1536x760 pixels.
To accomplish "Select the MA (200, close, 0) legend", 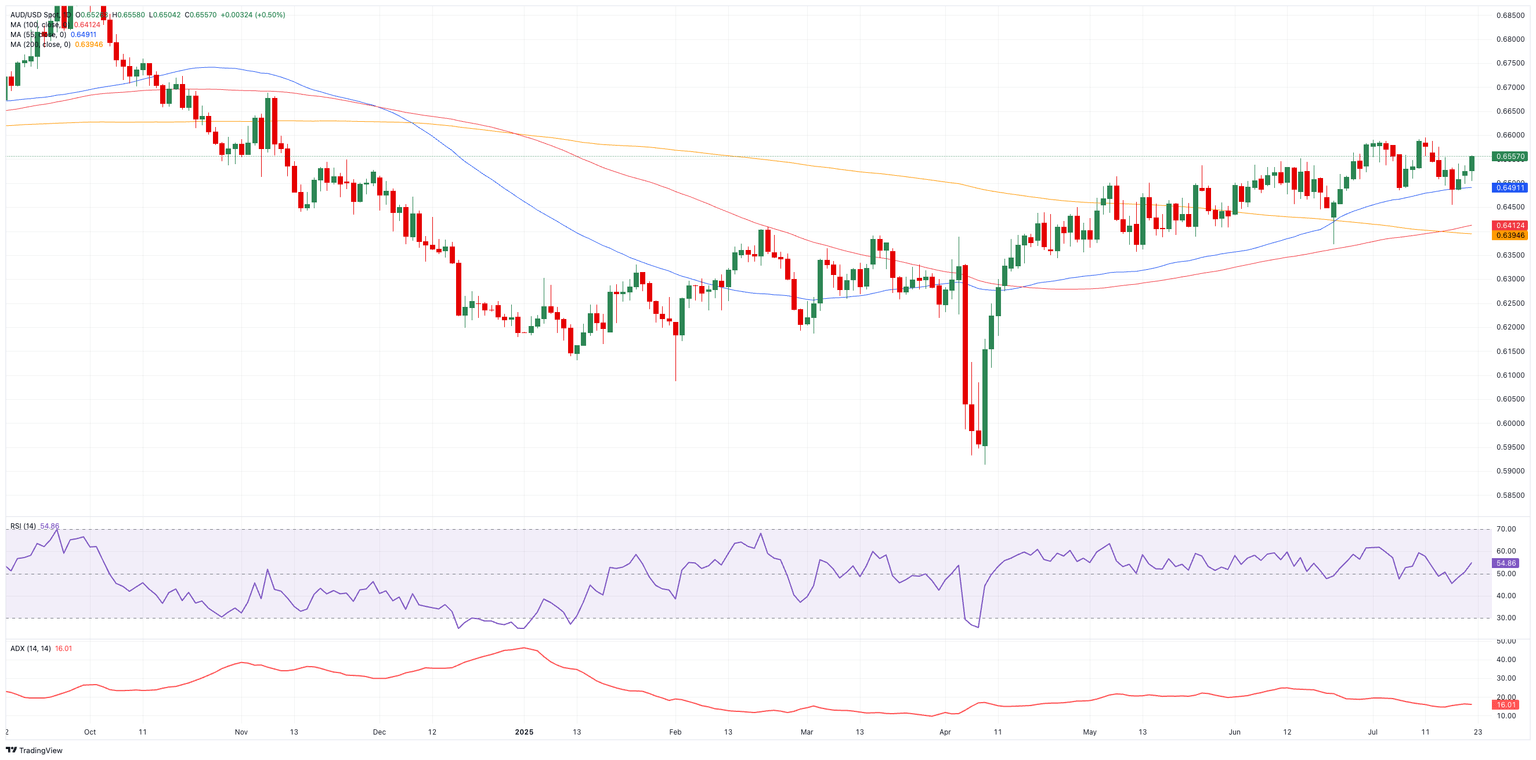I will pyautogui.click(x=40, y=45).
